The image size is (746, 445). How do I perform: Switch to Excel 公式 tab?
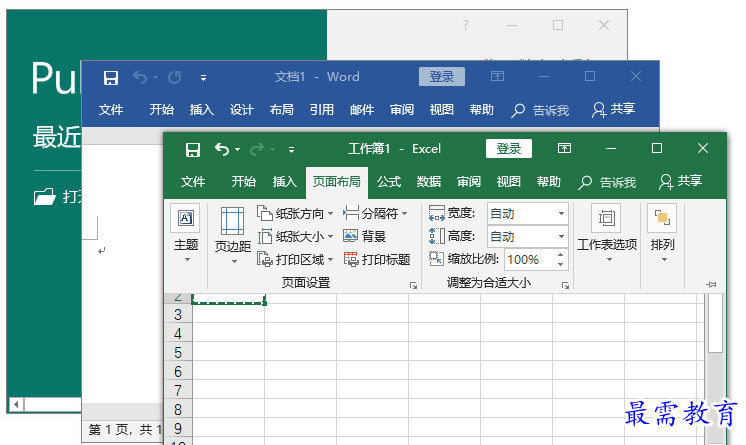[x=389, y=182]
